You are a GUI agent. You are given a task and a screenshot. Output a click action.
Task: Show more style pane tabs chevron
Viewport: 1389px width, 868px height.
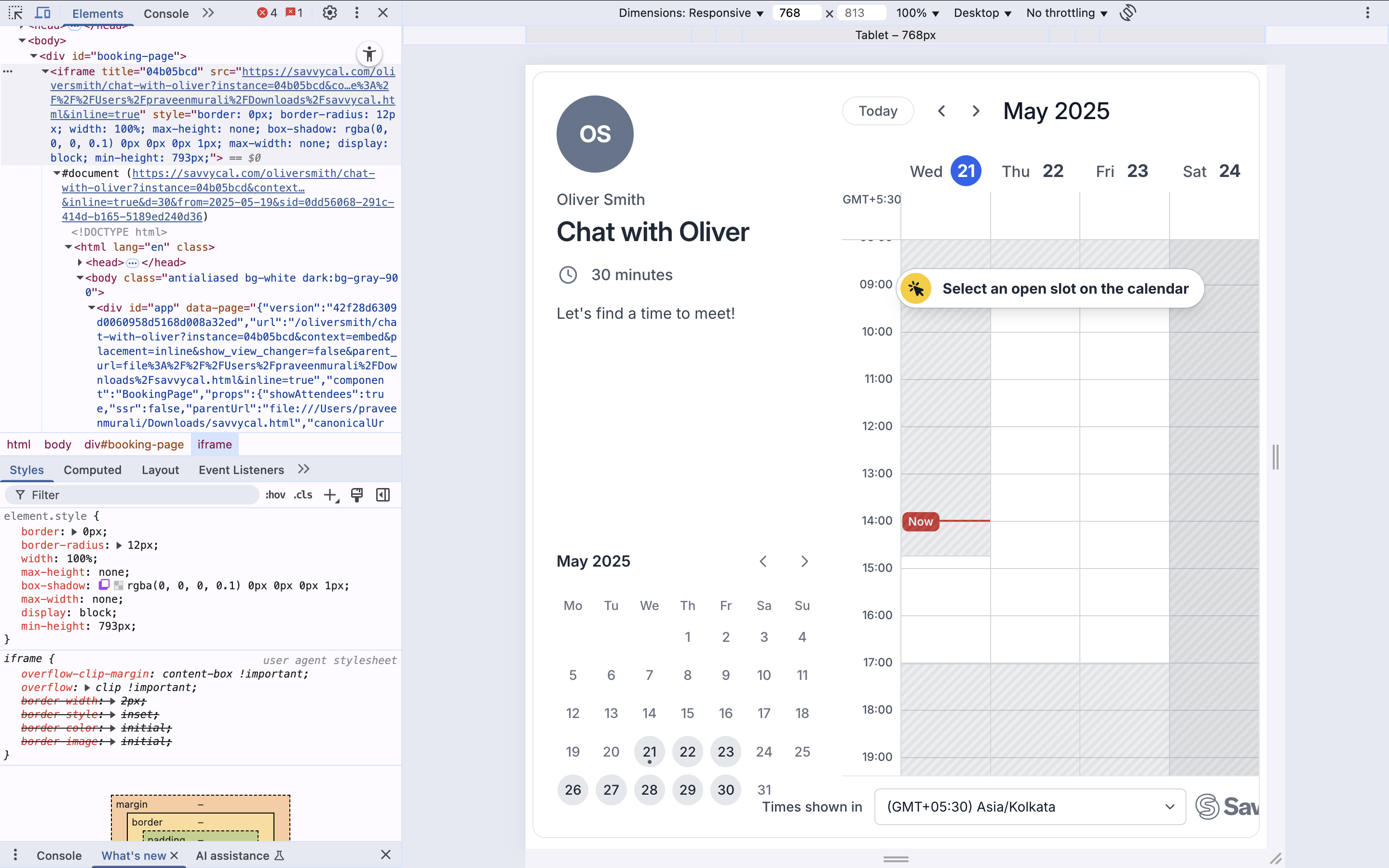304,469
